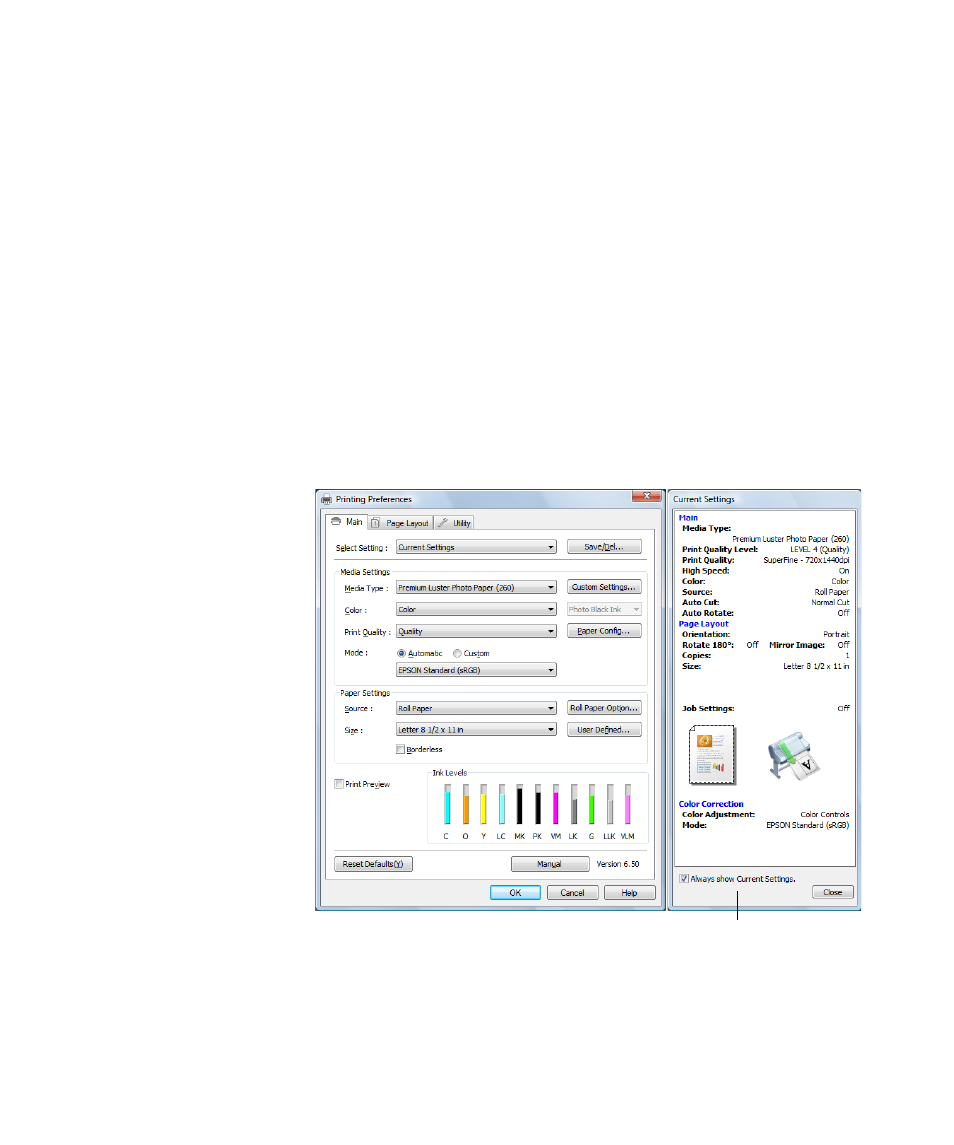Screen dimensions: 954x1145
Task: Select the Custom mode radio button
Action: click(458, 653)
